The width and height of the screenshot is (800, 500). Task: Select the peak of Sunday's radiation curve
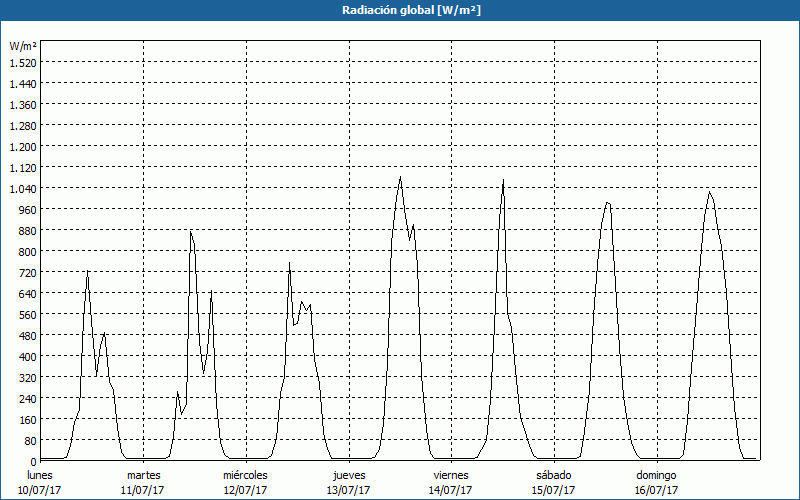(709, 192)
